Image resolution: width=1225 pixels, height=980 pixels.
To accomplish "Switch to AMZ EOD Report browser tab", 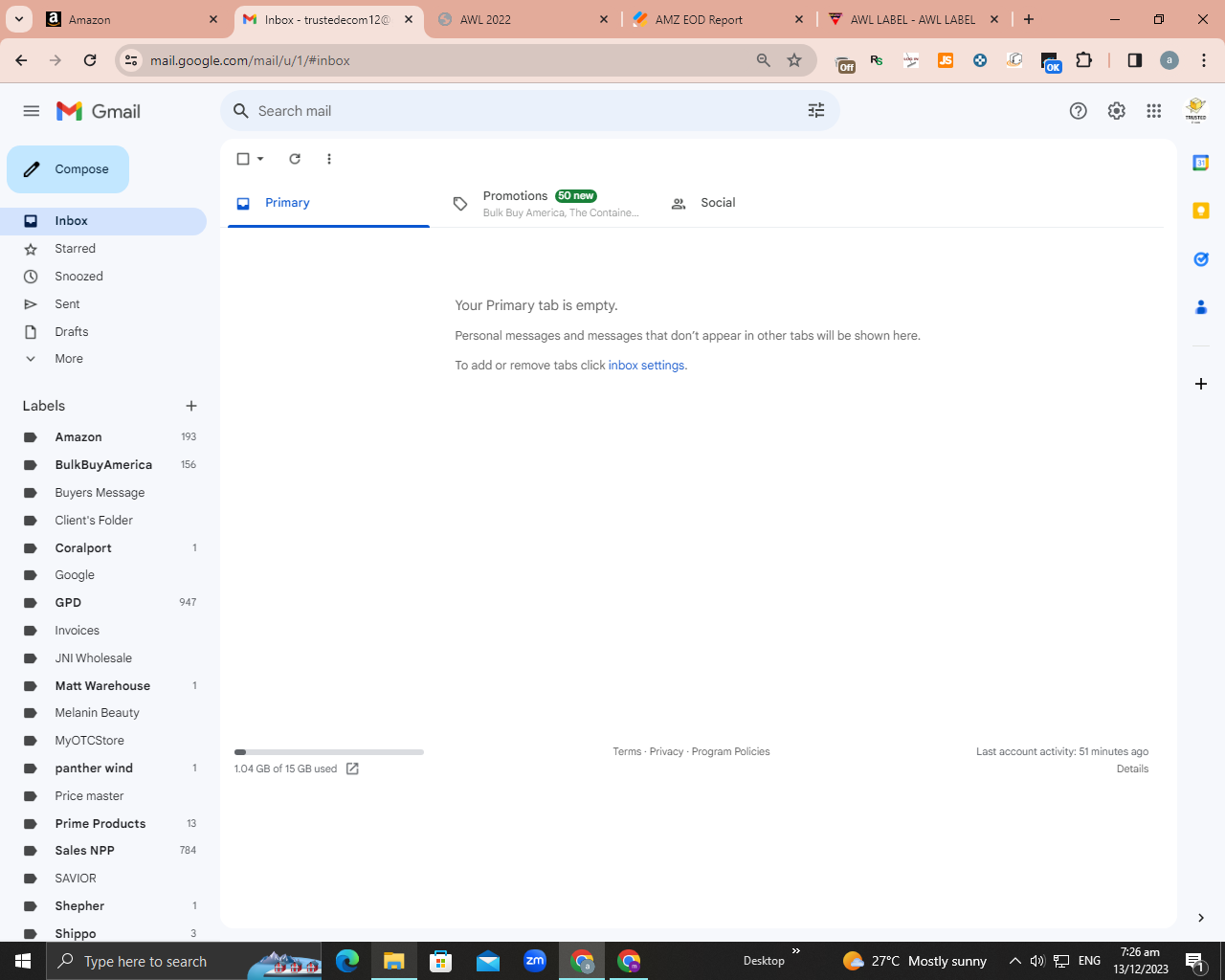I will [x=716, y=19].
